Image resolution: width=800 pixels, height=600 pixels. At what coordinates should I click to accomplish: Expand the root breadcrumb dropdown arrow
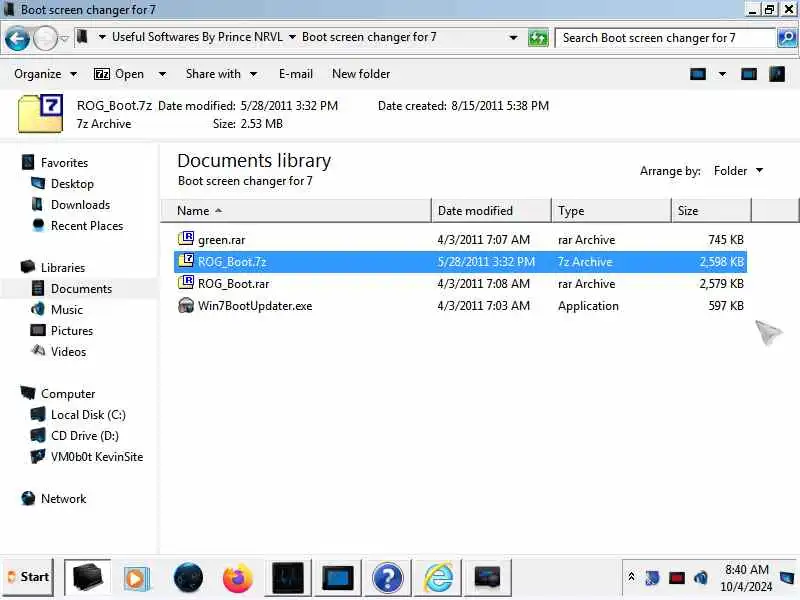(102, 37)
